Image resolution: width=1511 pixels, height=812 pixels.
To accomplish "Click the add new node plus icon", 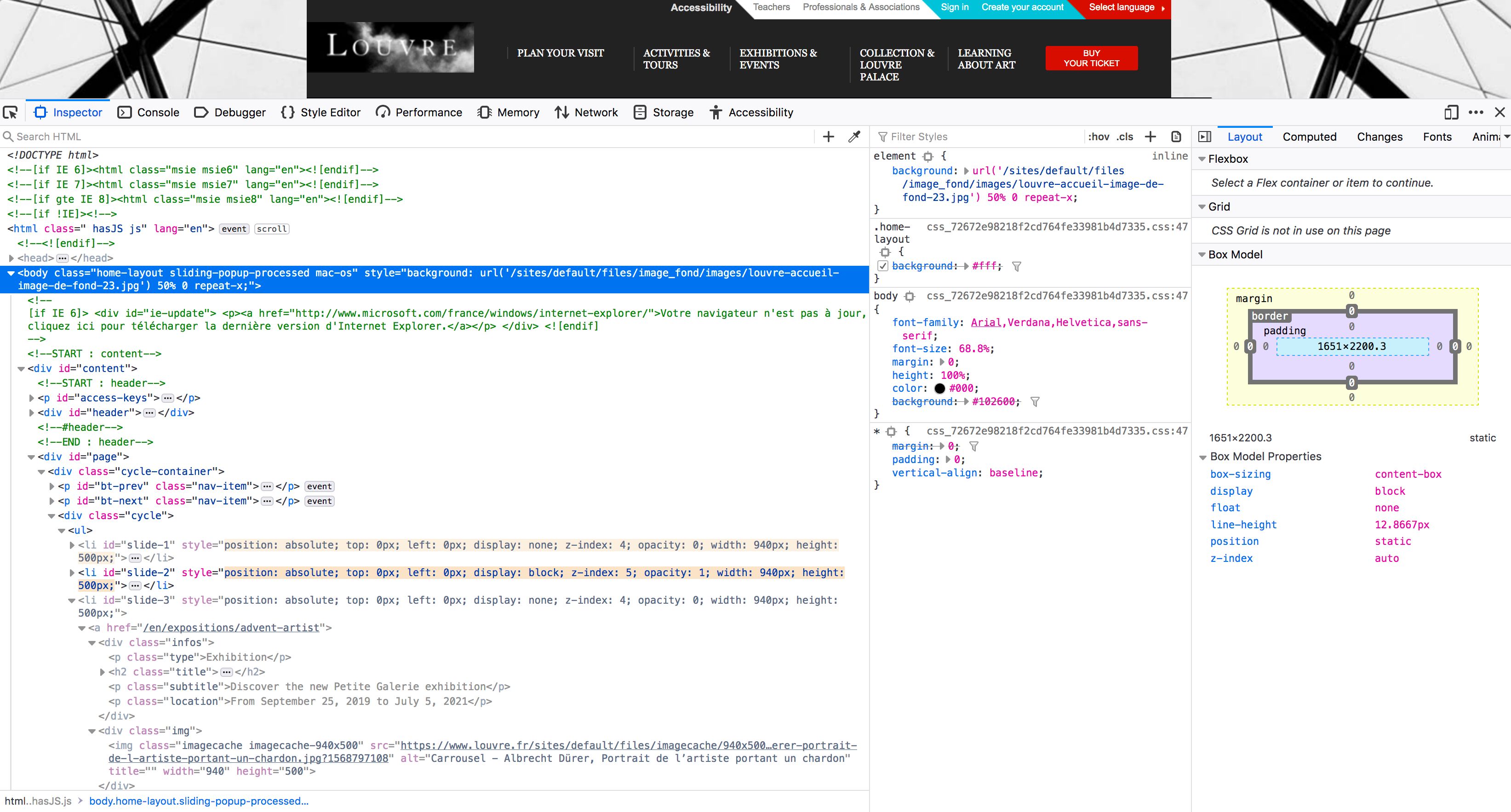I will pyautogui.click(x=828, y=137).
